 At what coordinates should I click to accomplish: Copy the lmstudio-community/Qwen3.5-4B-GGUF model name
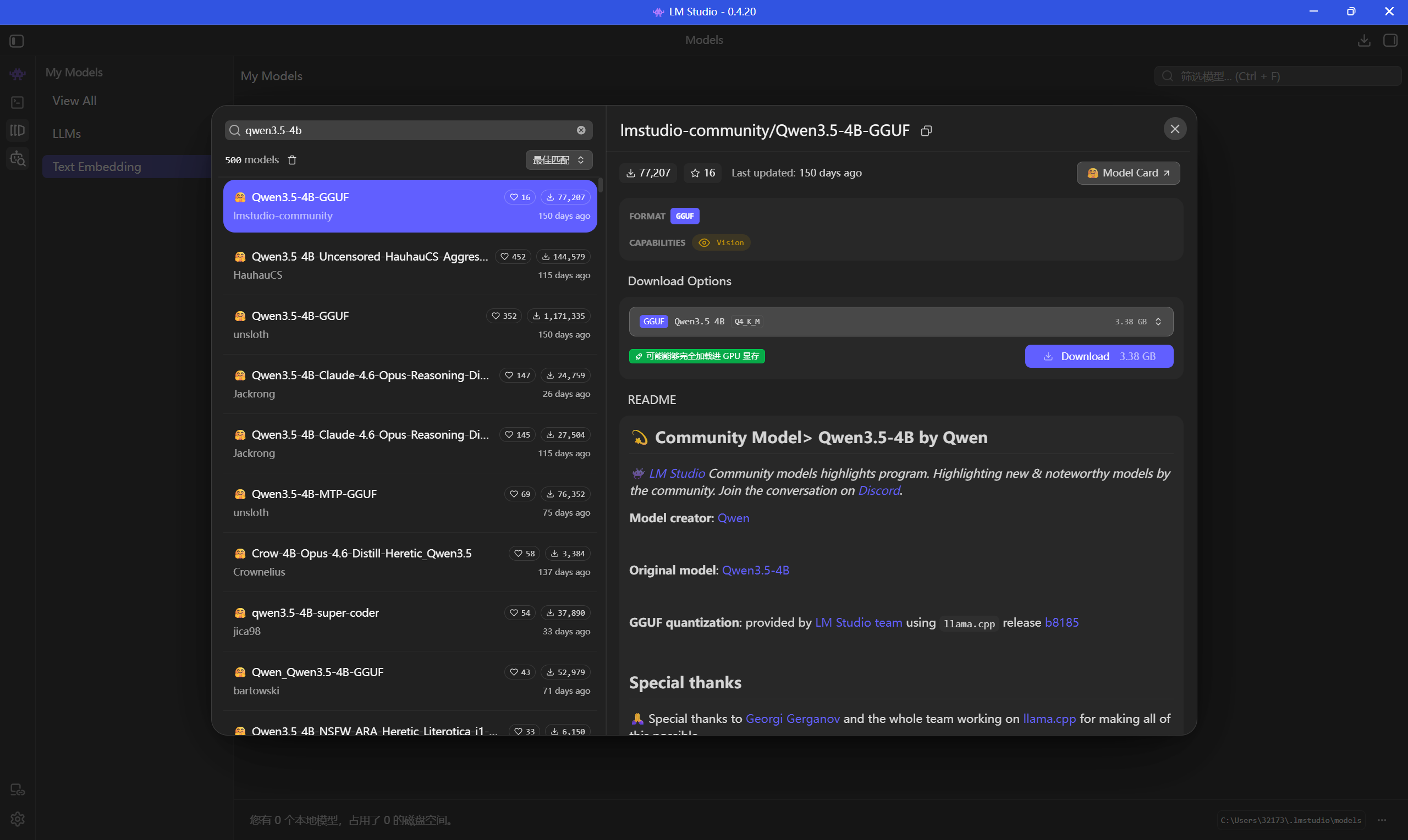[x=926, y=131]
